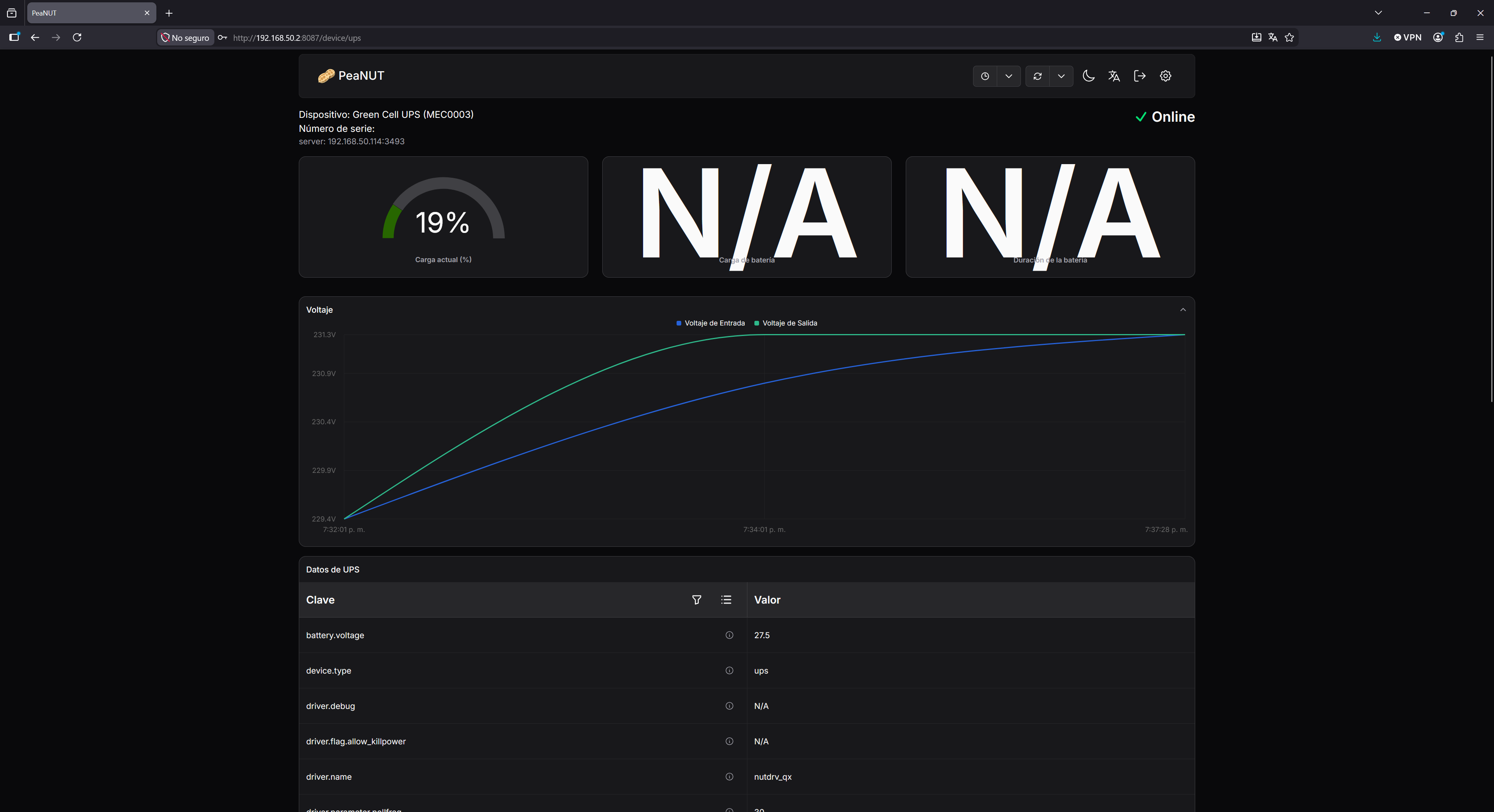Open the Clave column filter

[x=697, y=600]
